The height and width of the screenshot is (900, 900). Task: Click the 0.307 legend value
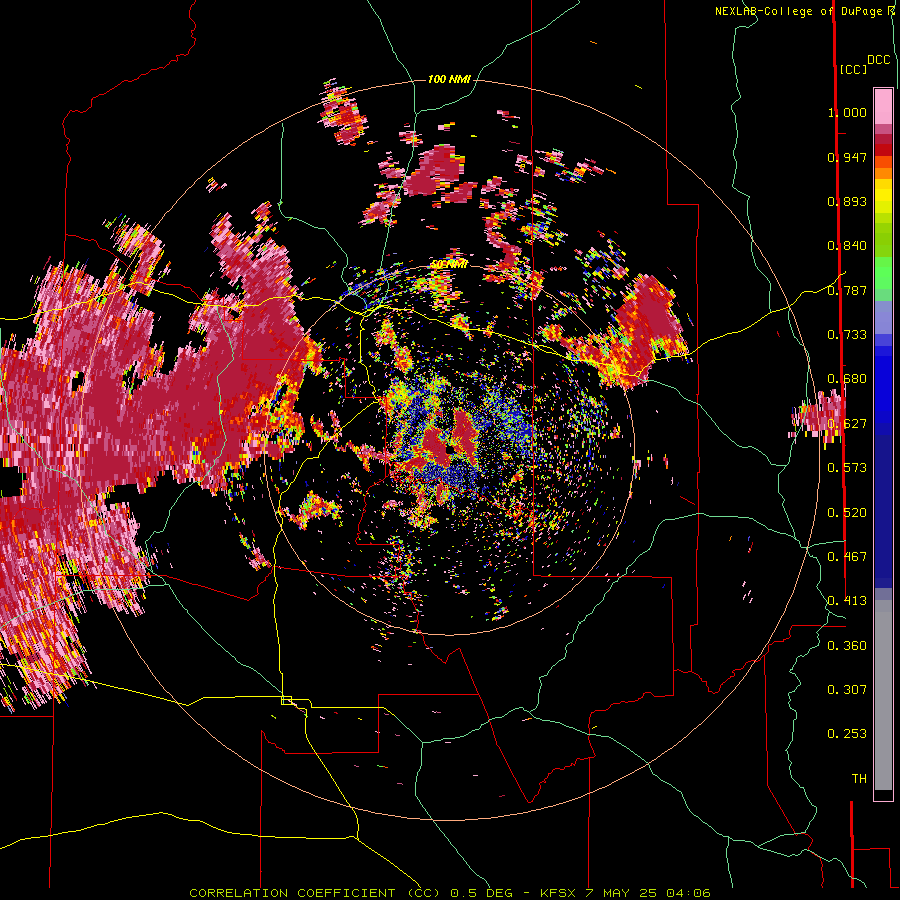coord(847,690)
